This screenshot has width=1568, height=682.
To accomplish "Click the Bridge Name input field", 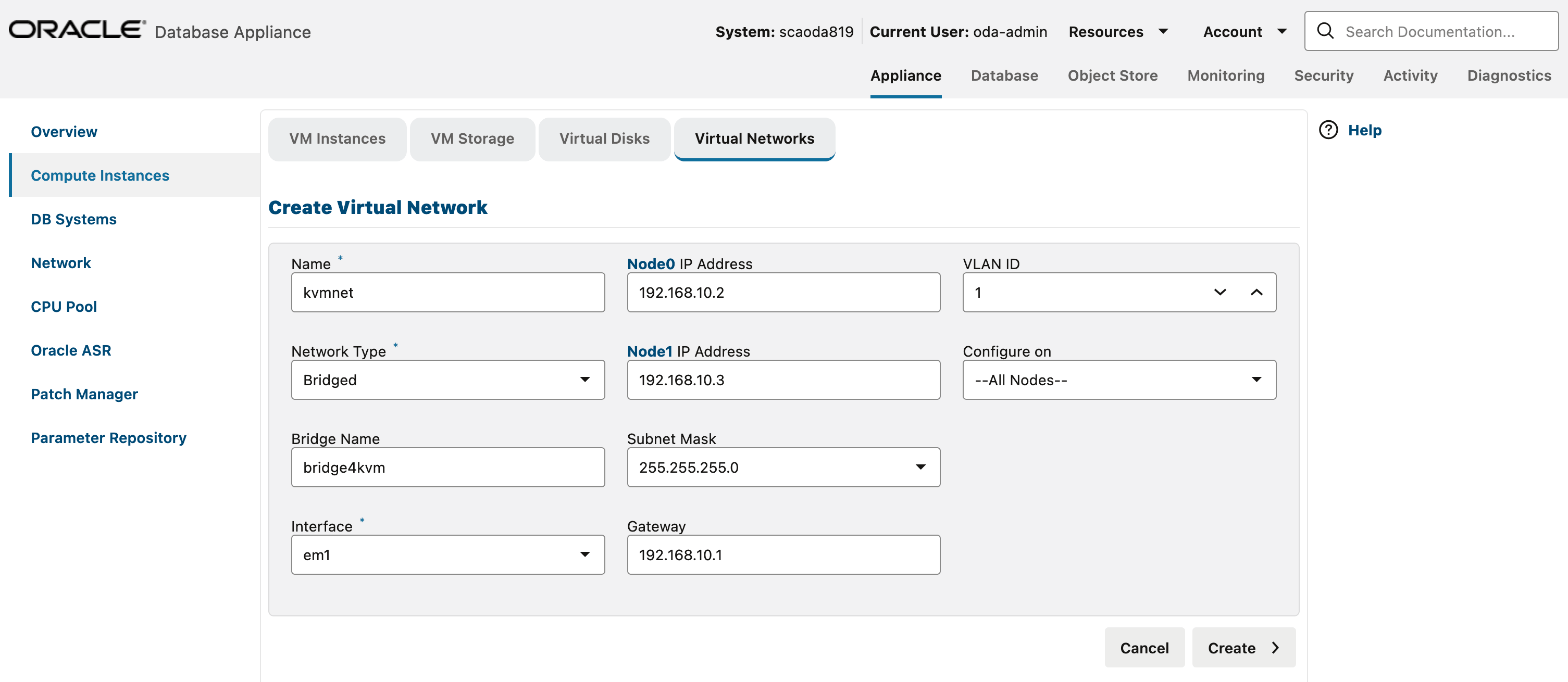I will point(447,467).
